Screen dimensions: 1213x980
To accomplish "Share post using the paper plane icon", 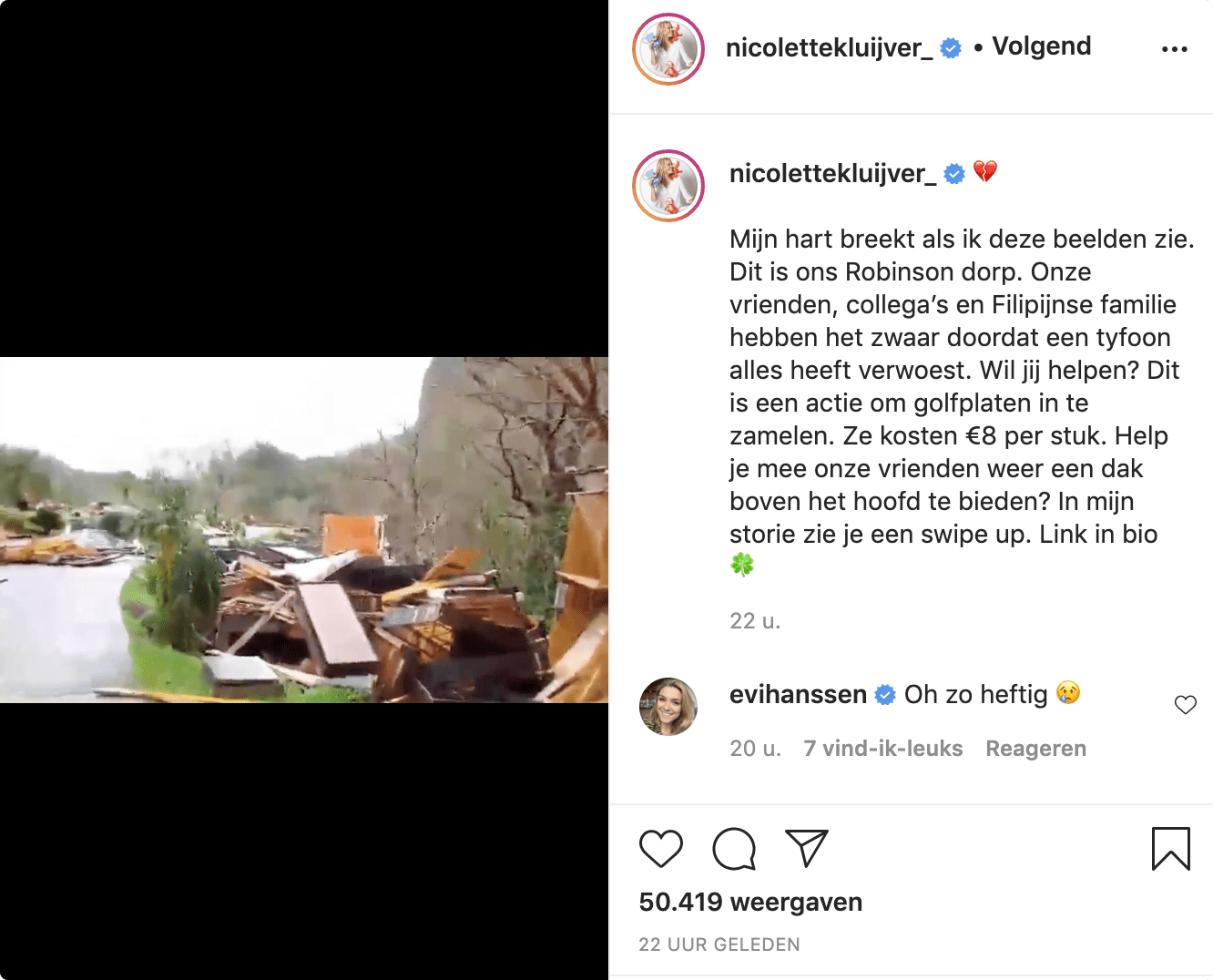I will 806,848.
